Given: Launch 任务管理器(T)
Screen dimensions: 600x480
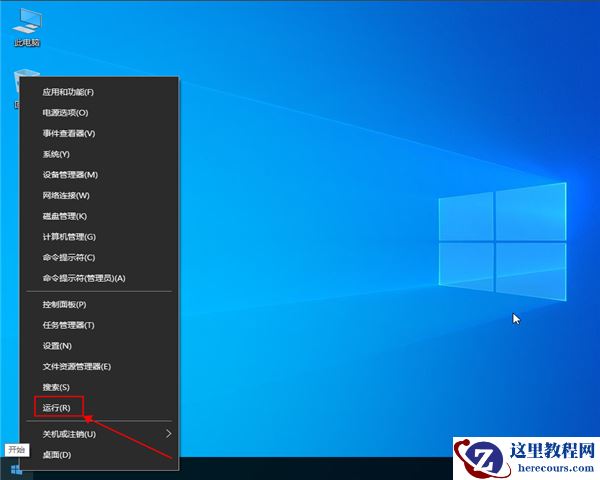Looking at the screenshot, I should tap(99, 325).
